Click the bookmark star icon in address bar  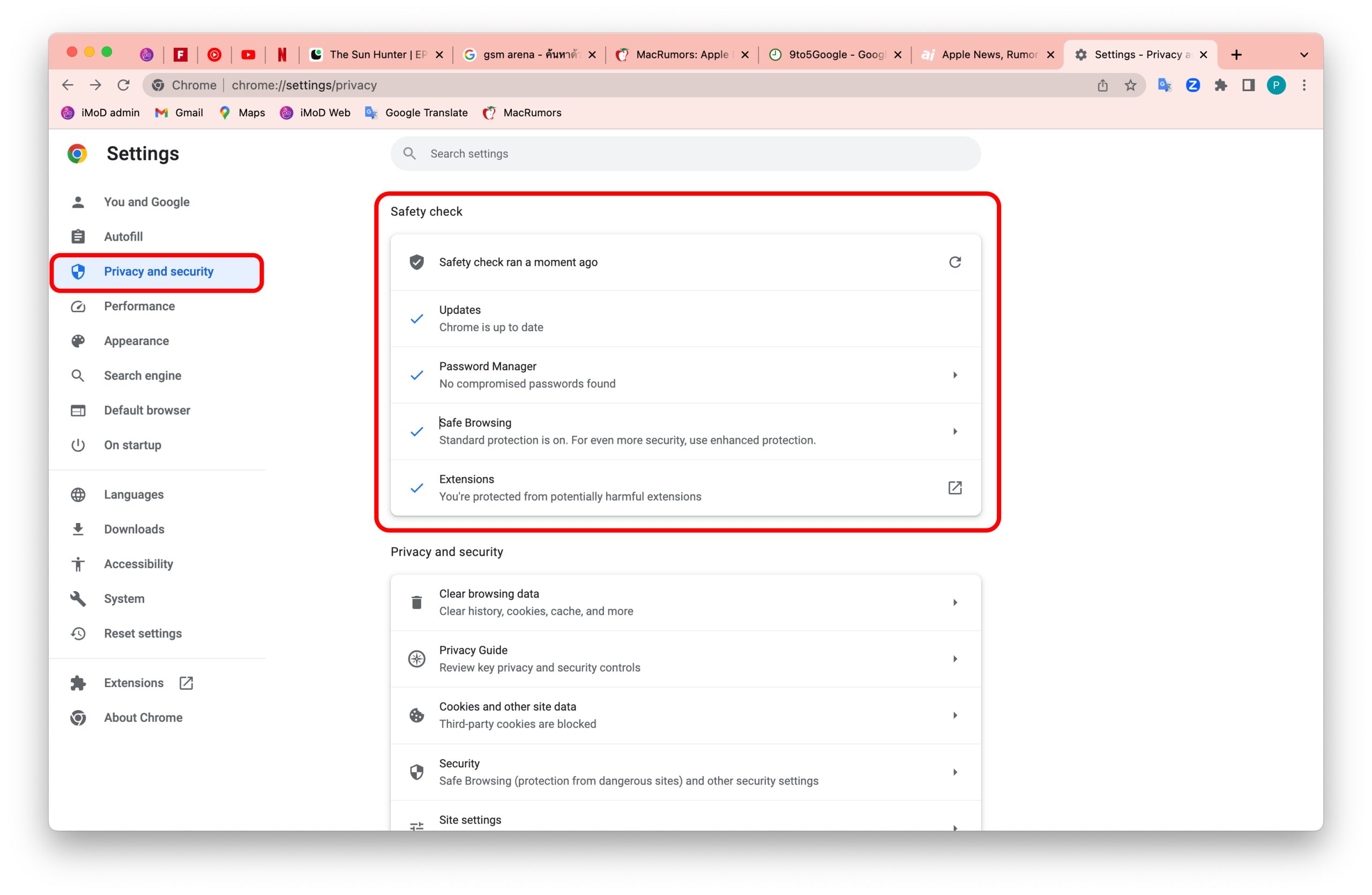[x=1130, y=85]
